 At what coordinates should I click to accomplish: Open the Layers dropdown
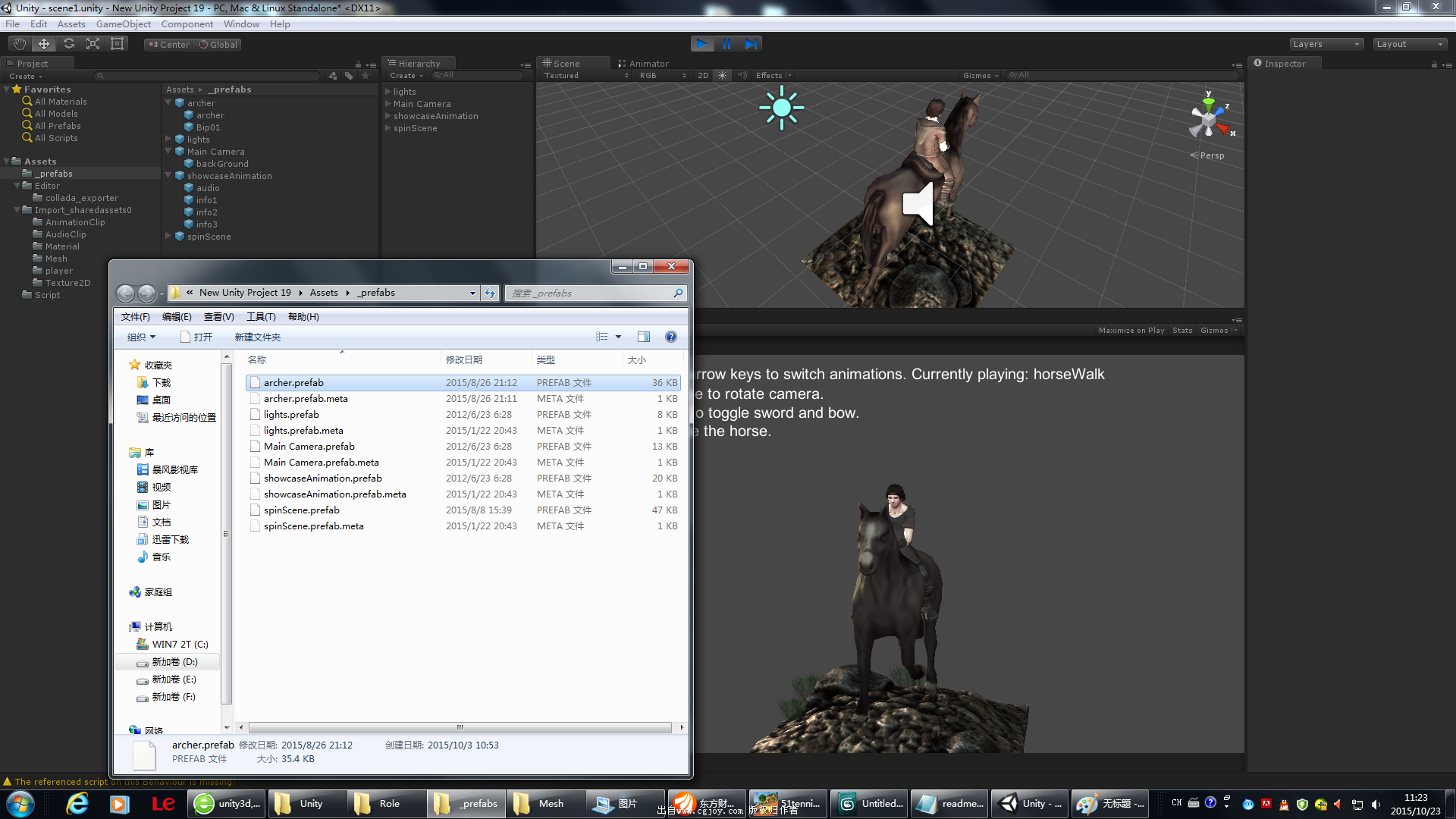click(x=1326, y=44)
